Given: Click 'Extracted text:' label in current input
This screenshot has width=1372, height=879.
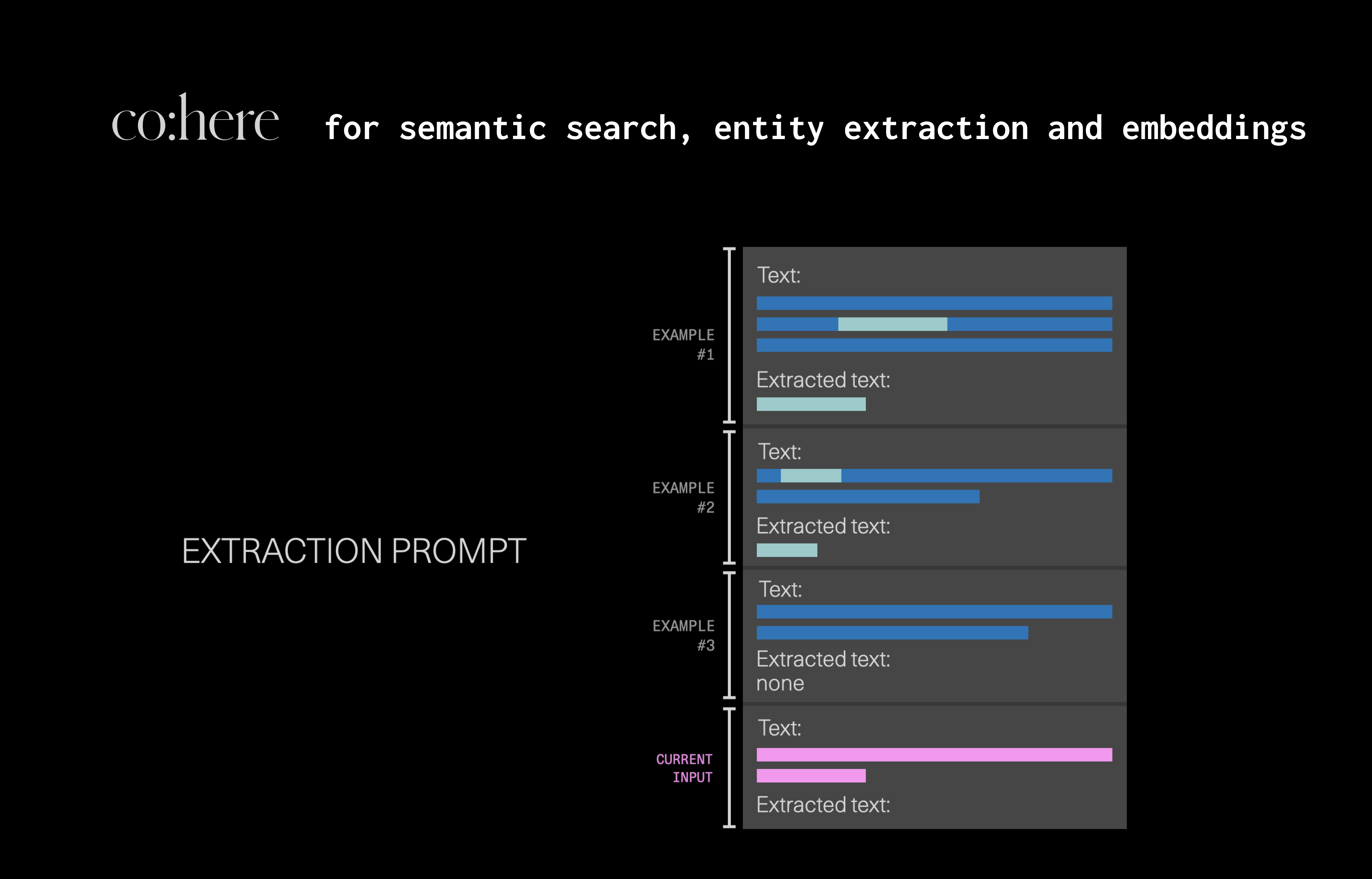Looking at the screenshot, I should click(823, 805).
